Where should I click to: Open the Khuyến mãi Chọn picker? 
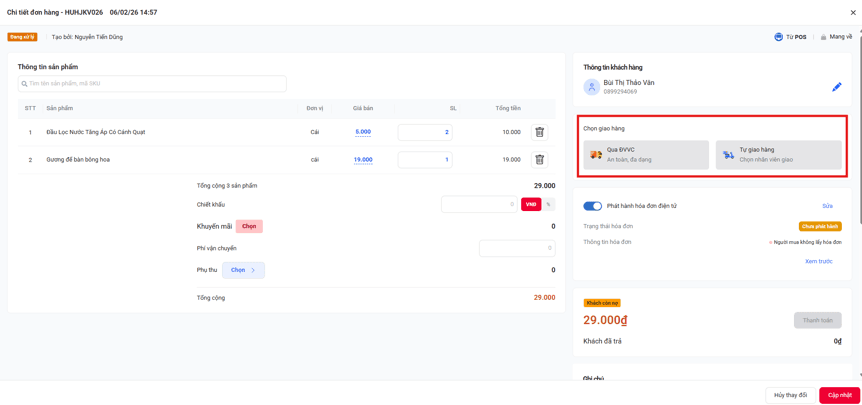[249, 226]
